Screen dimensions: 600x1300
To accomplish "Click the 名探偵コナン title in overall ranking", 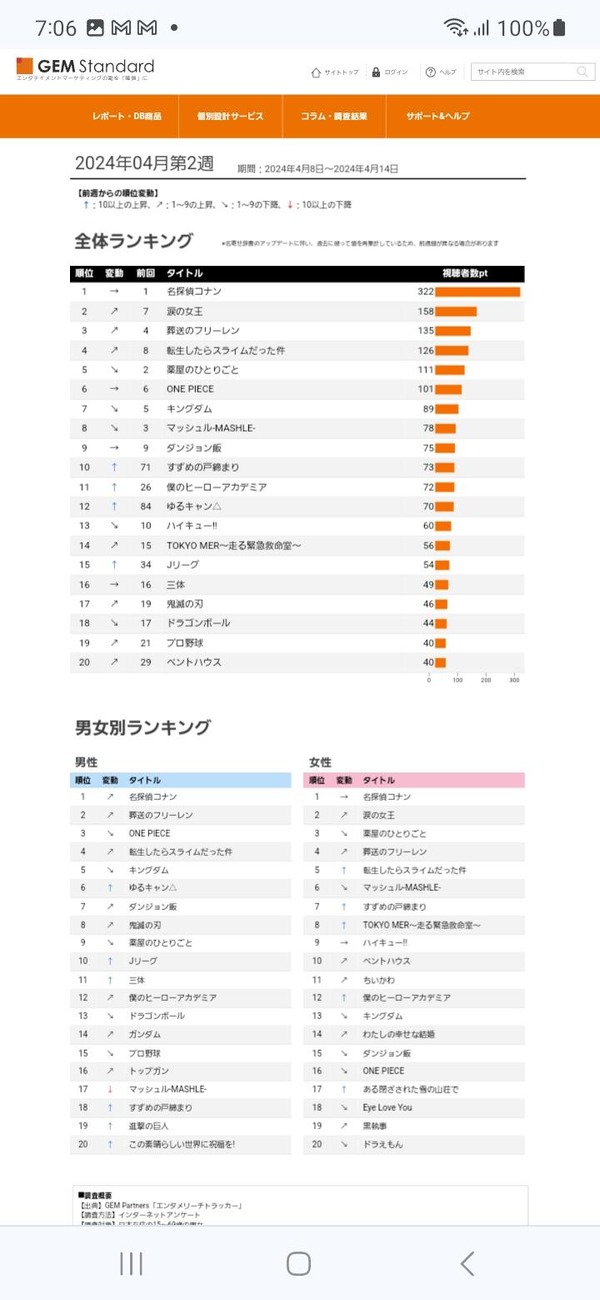I will pyautogui.click(x=194, y=292).
